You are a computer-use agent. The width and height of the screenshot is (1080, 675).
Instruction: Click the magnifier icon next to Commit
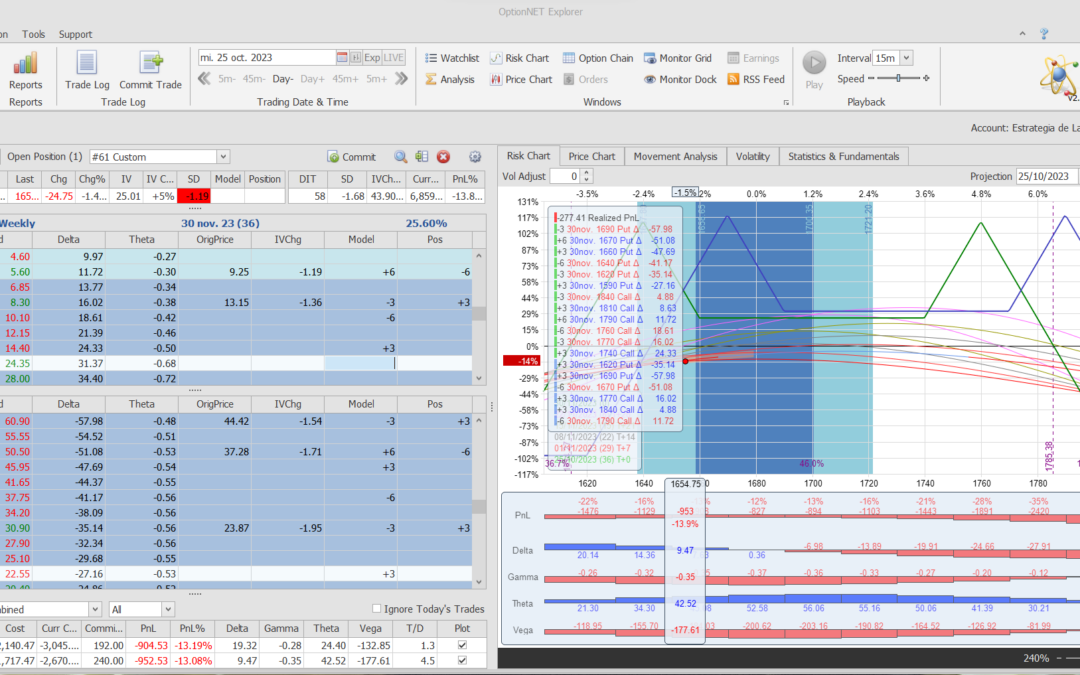(400, 157)
